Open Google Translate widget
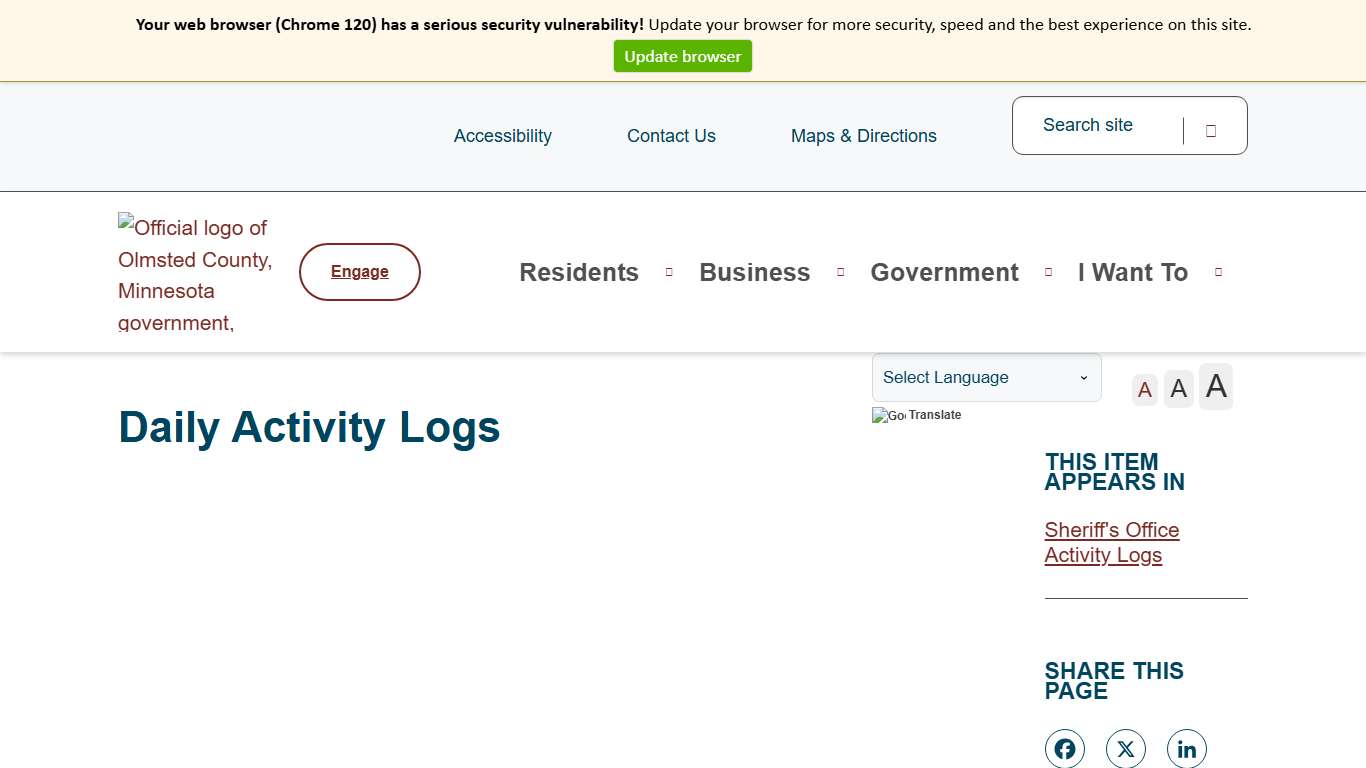The width and height of the screenshot is (1366, 768). [x=916, y=415]
